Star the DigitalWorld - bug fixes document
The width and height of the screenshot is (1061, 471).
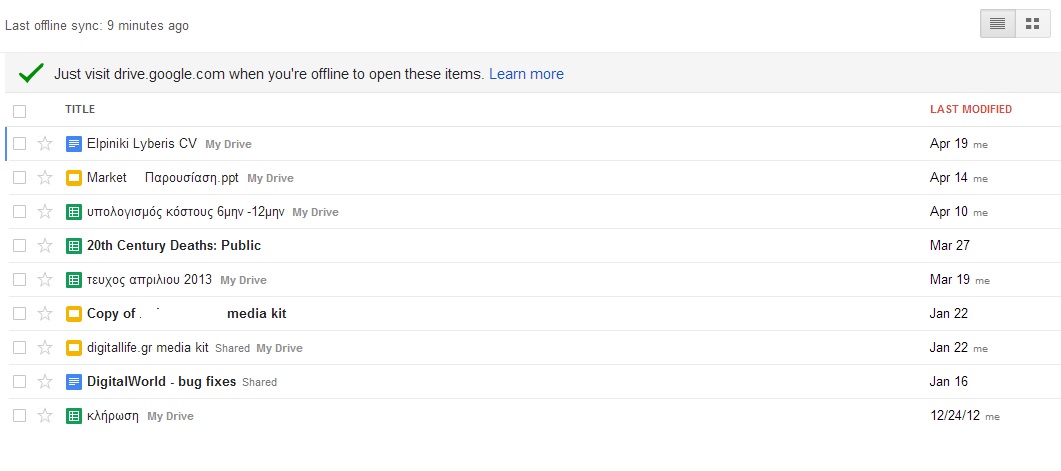tap(45, 382)
